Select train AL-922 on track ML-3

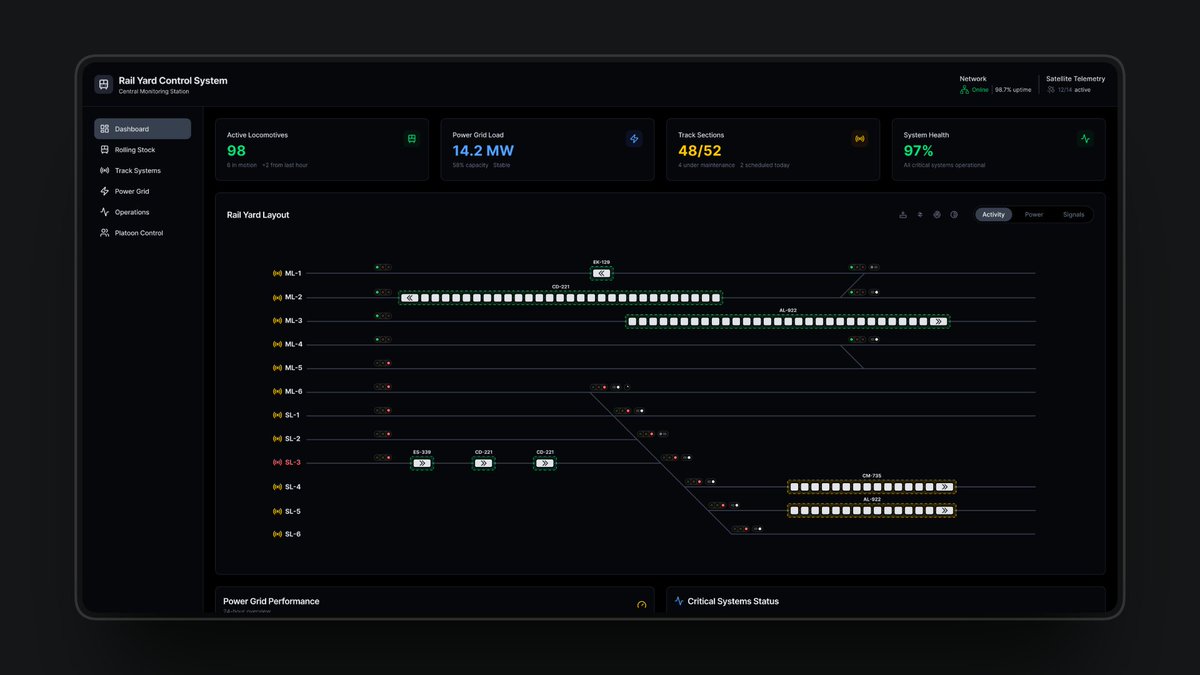(x=788, y=321)
